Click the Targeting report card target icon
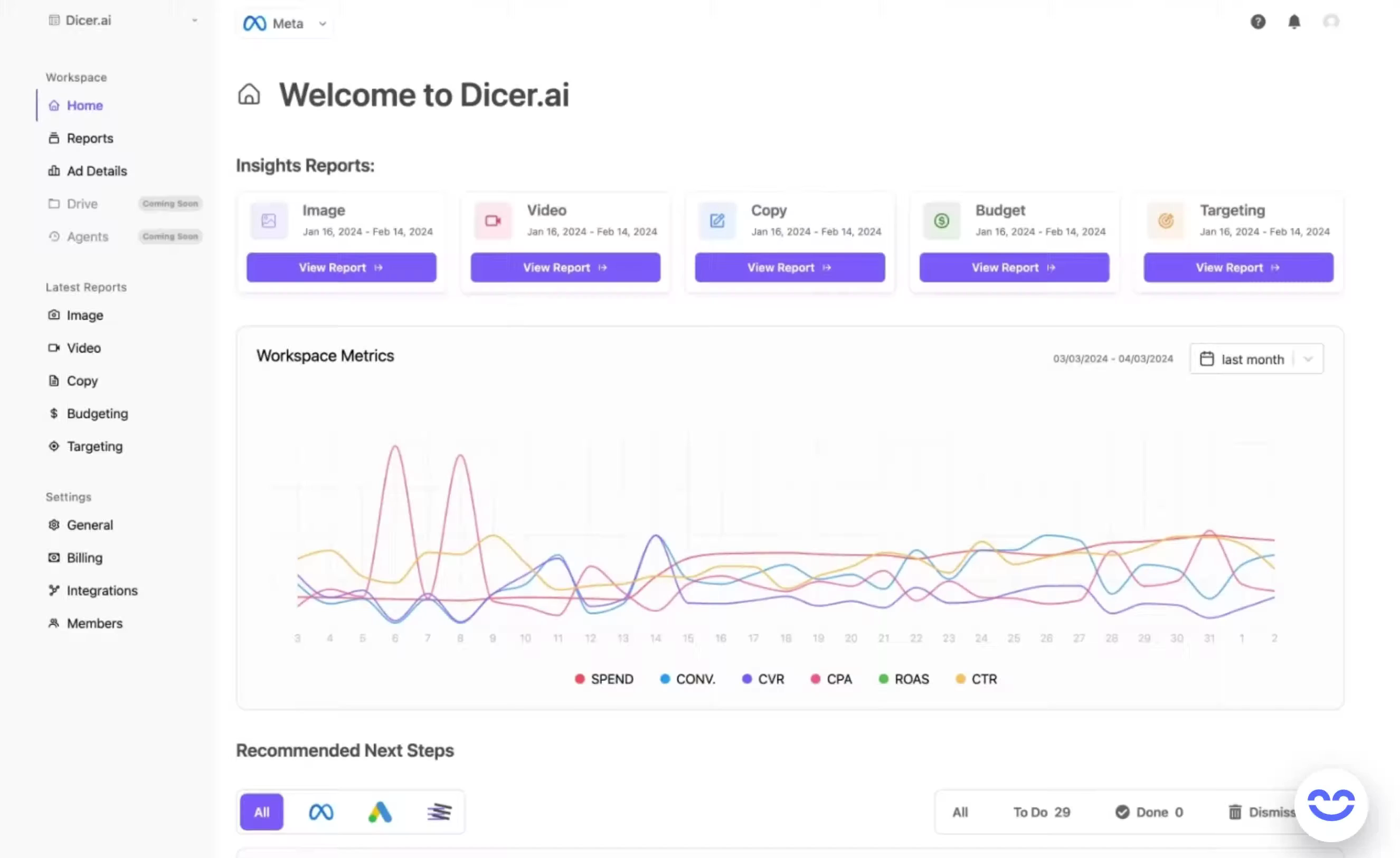The height and width of the screenshot is (858, 1400). [1166, 221]
